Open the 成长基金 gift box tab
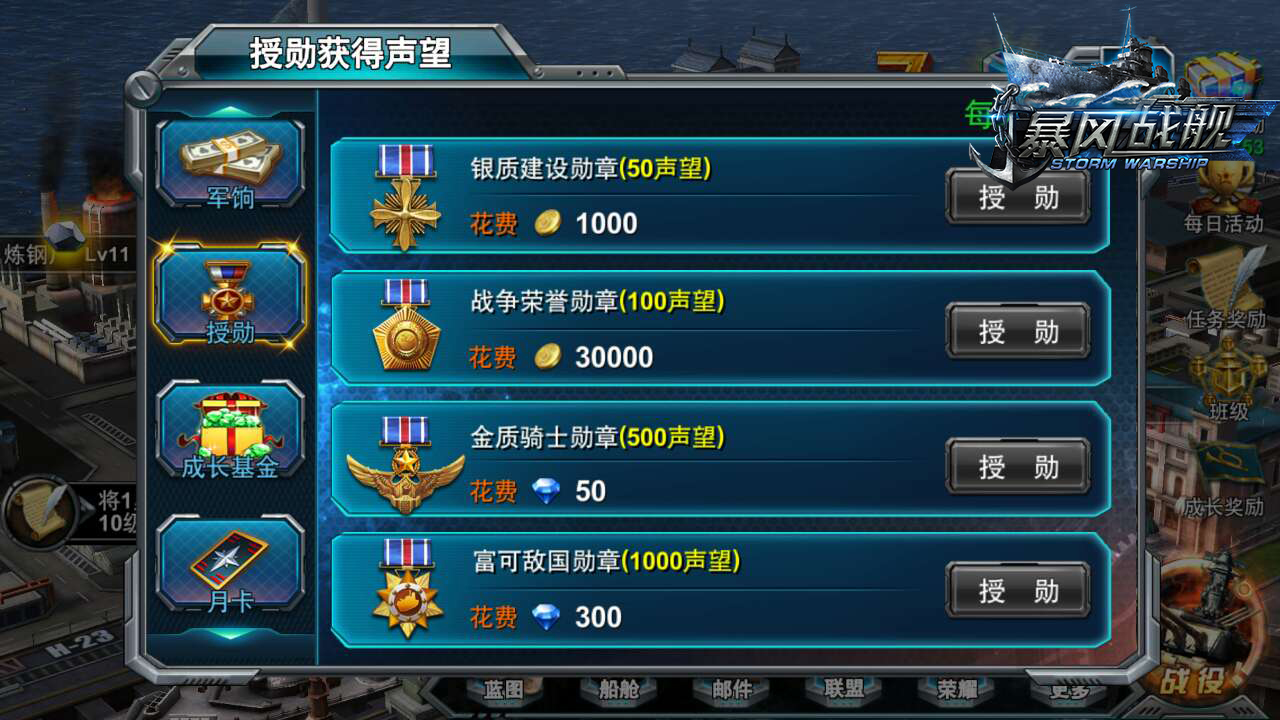Viewport: 1280px width, 720px height. [231, 430]
